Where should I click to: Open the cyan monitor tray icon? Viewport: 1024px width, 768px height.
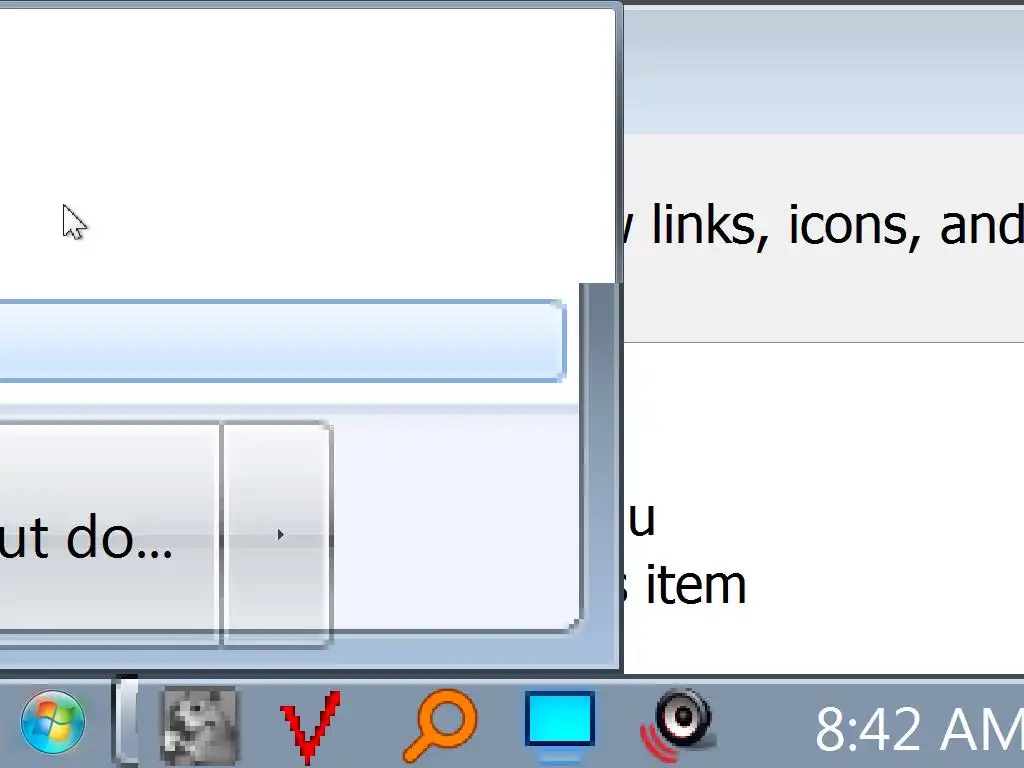tap(560, 726)
